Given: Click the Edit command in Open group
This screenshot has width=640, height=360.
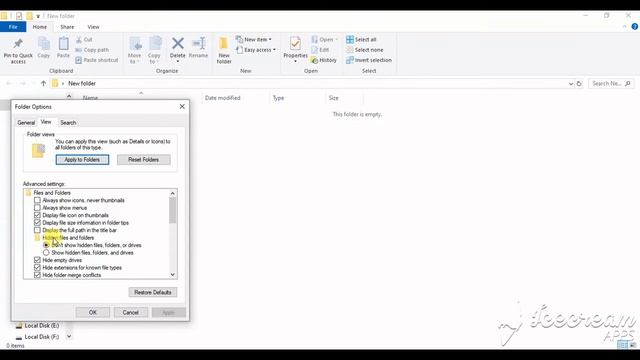Looking at the screenshot, I should pos(320,50).
